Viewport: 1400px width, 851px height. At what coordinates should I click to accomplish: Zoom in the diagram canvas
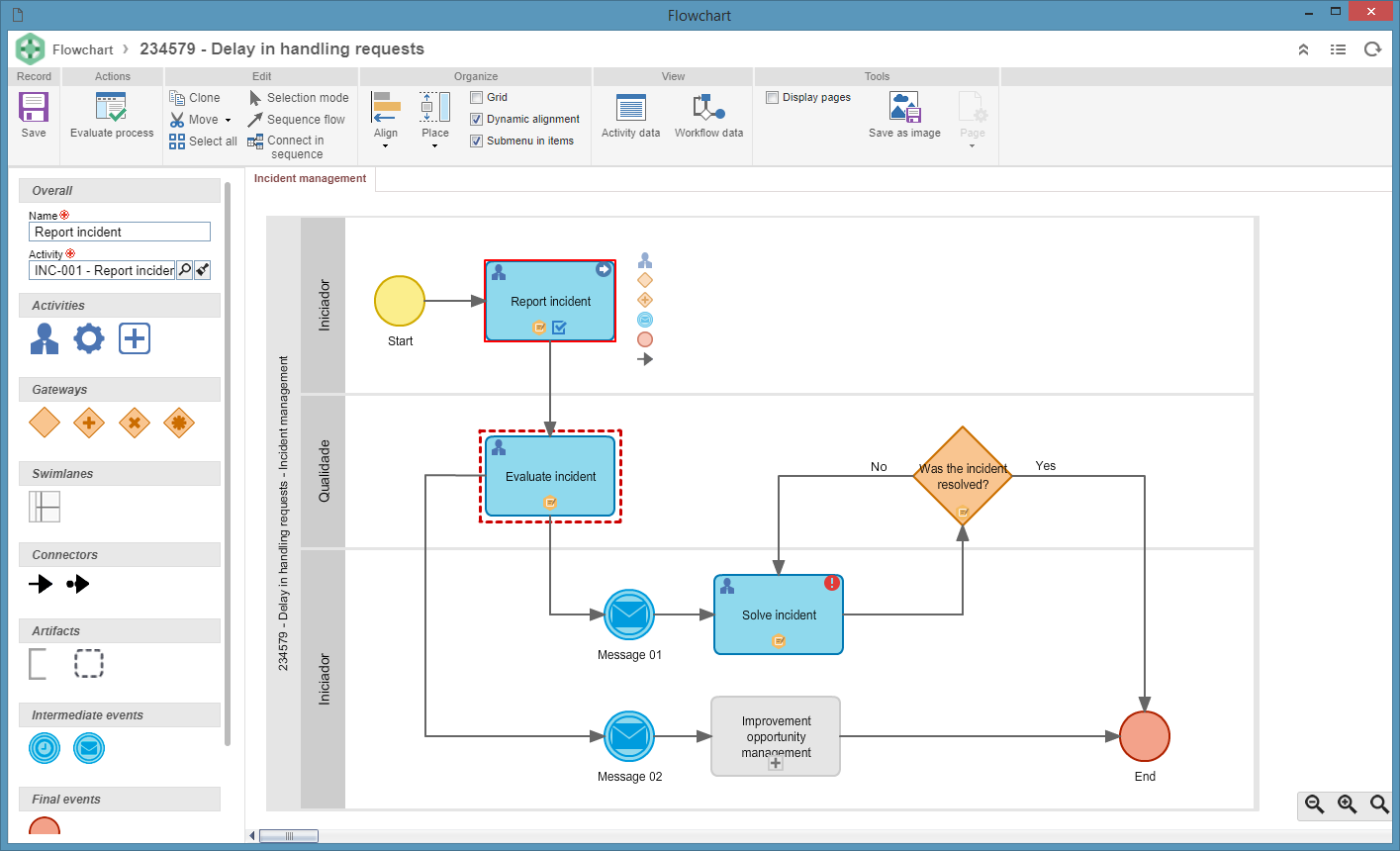pos(1347,804)
